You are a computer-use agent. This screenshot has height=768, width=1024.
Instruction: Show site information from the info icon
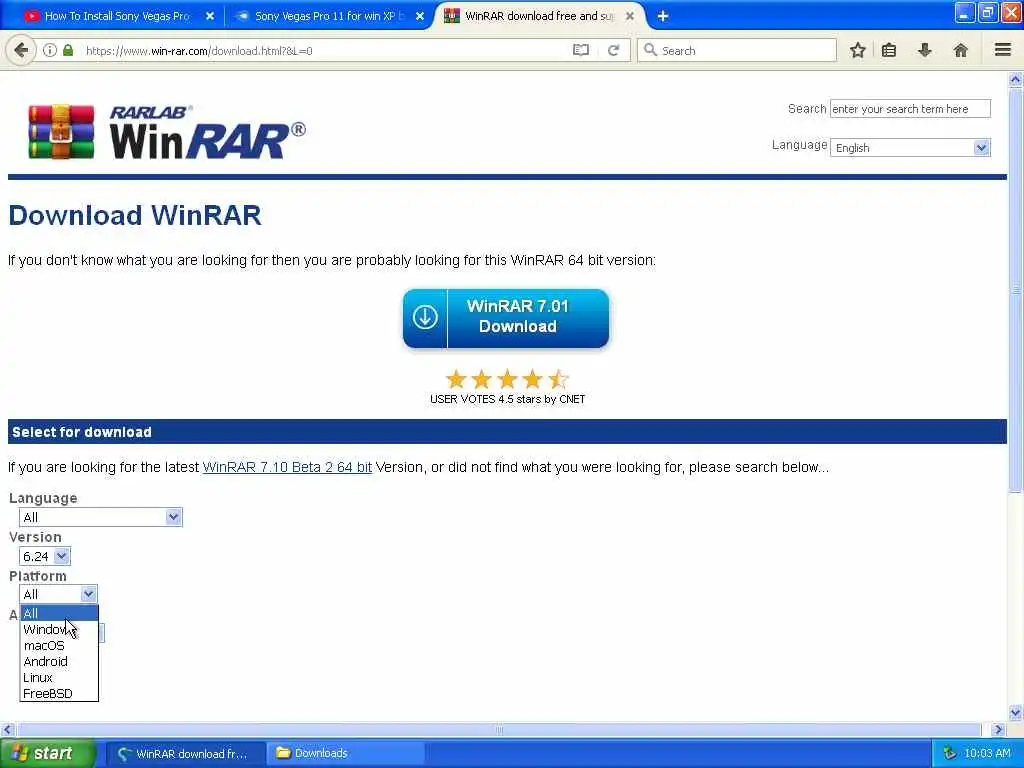[50, 50]
